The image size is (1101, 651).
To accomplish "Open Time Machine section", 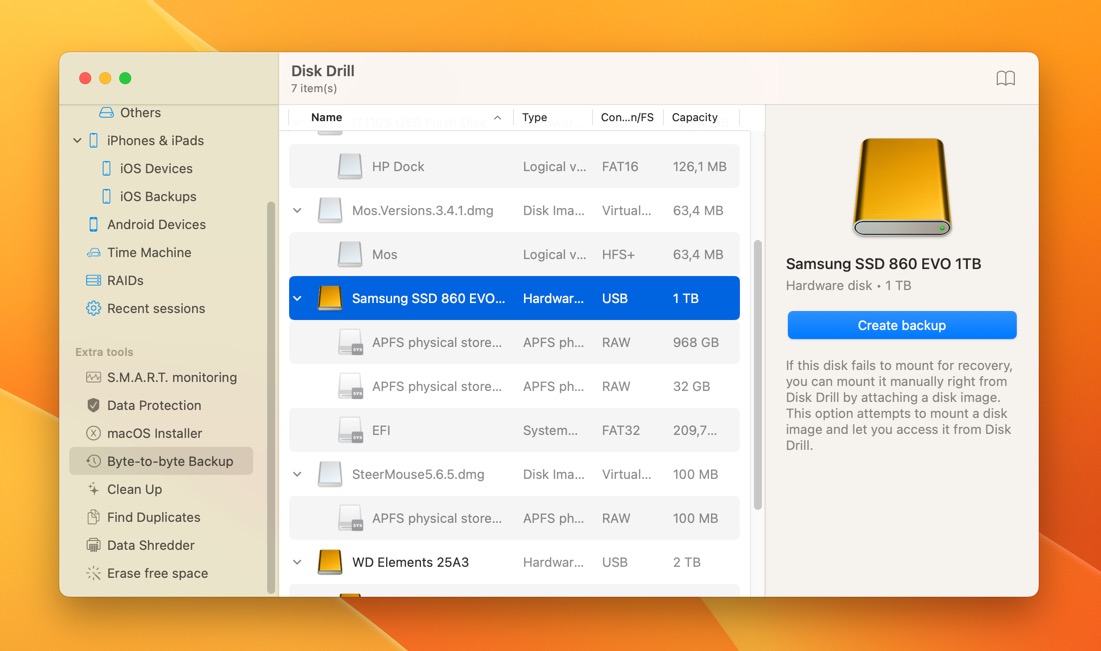I will [149, 253].
